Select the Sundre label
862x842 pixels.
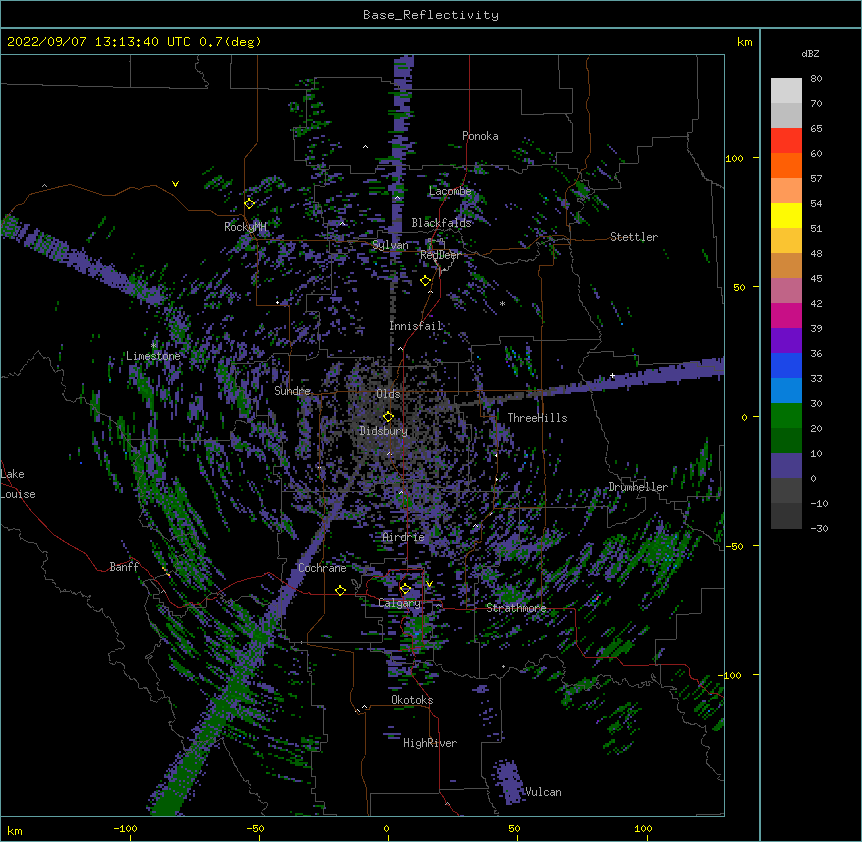point(292,391)
